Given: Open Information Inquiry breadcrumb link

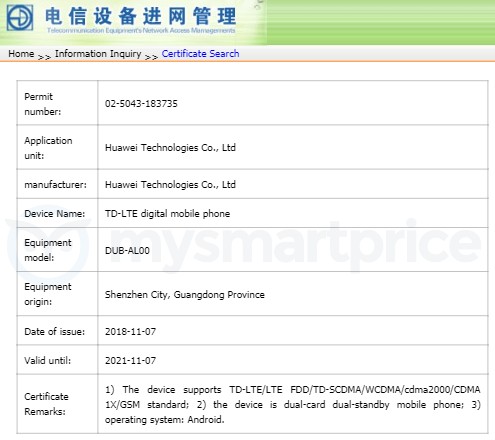Looking at the screenshot, I should (98, 54).
